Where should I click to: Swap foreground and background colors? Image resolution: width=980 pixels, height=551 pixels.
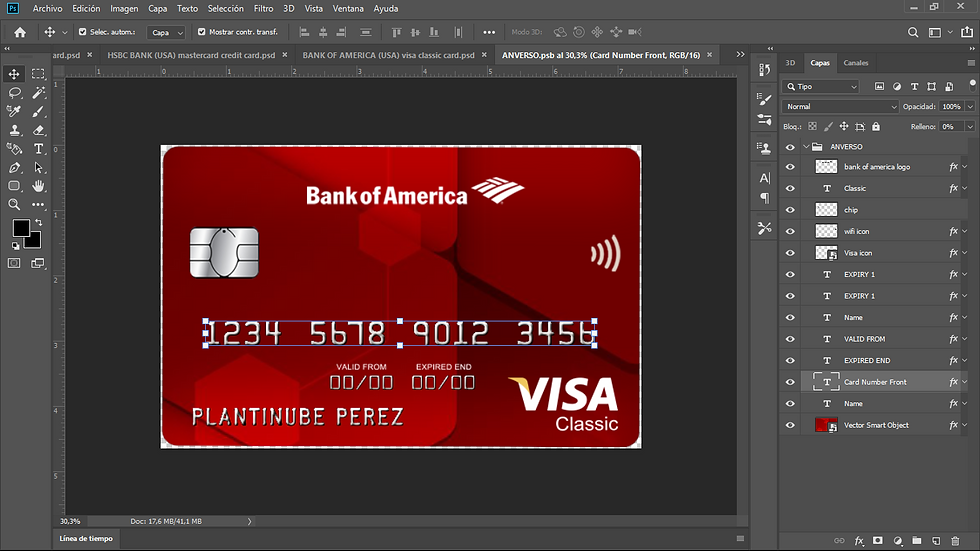39,222
